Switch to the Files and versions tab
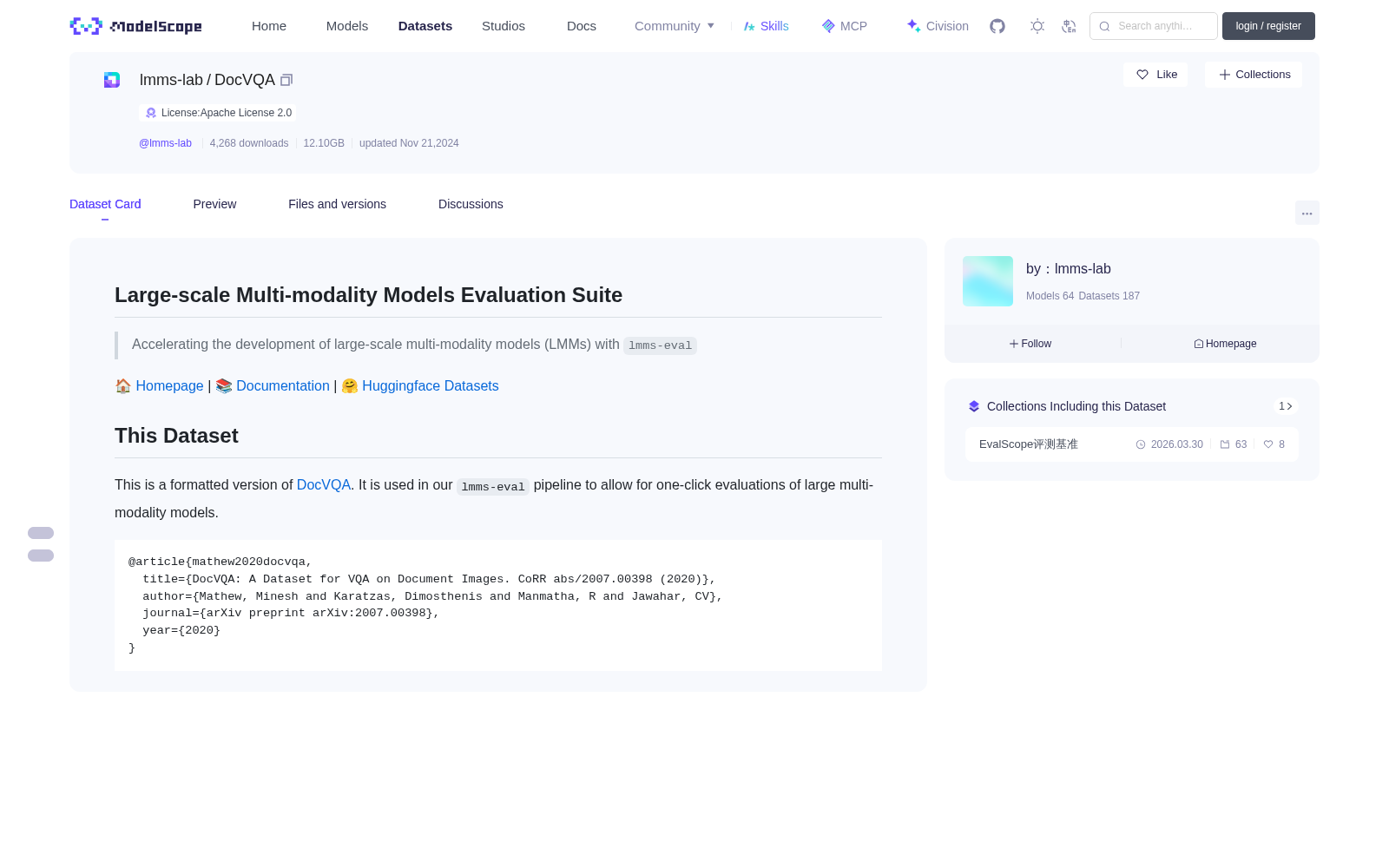Image resolution: width=1389 pixels, height=868 pixels. (x=337, y=204)
